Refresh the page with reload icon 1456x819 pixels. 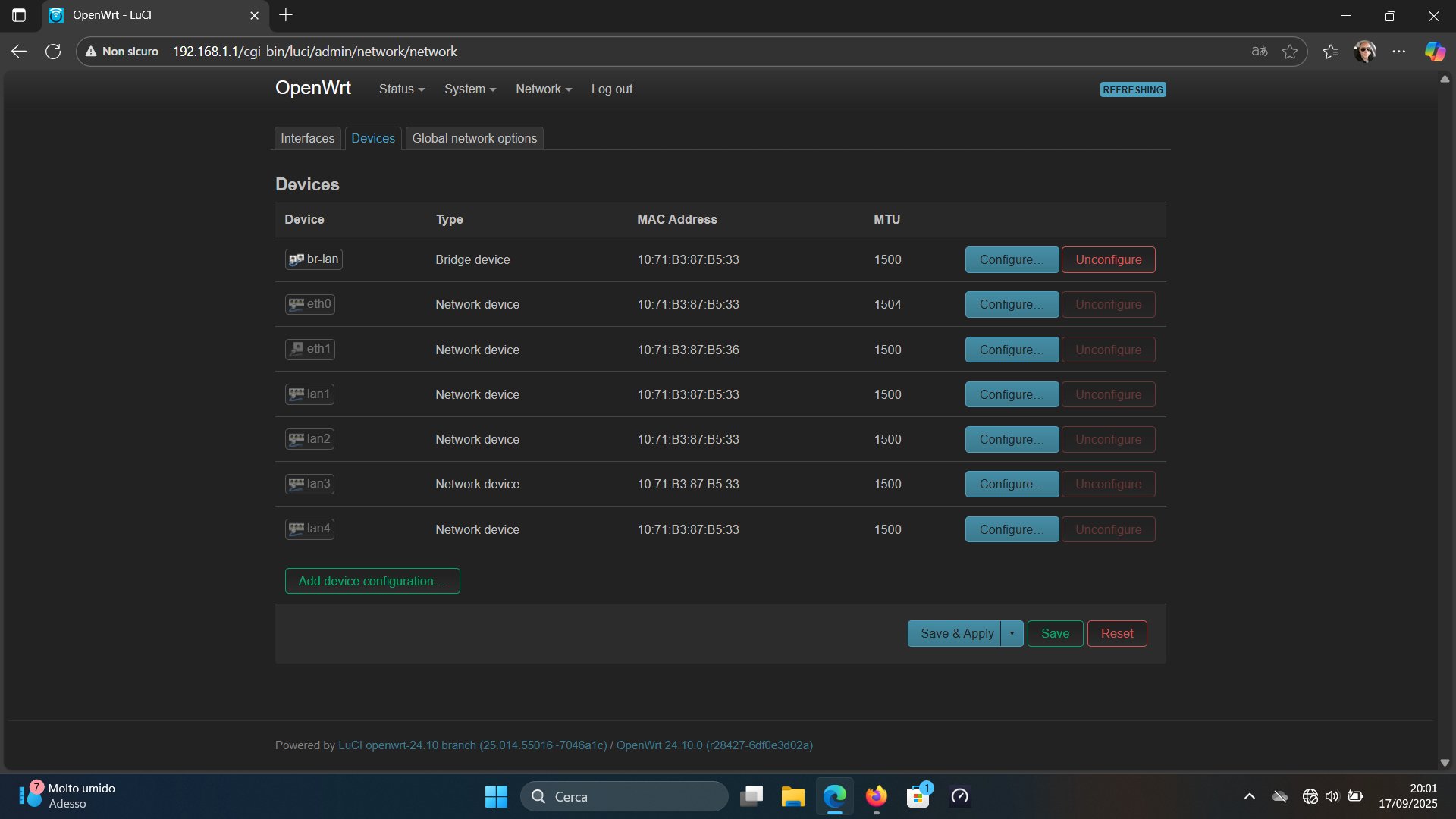53,52
